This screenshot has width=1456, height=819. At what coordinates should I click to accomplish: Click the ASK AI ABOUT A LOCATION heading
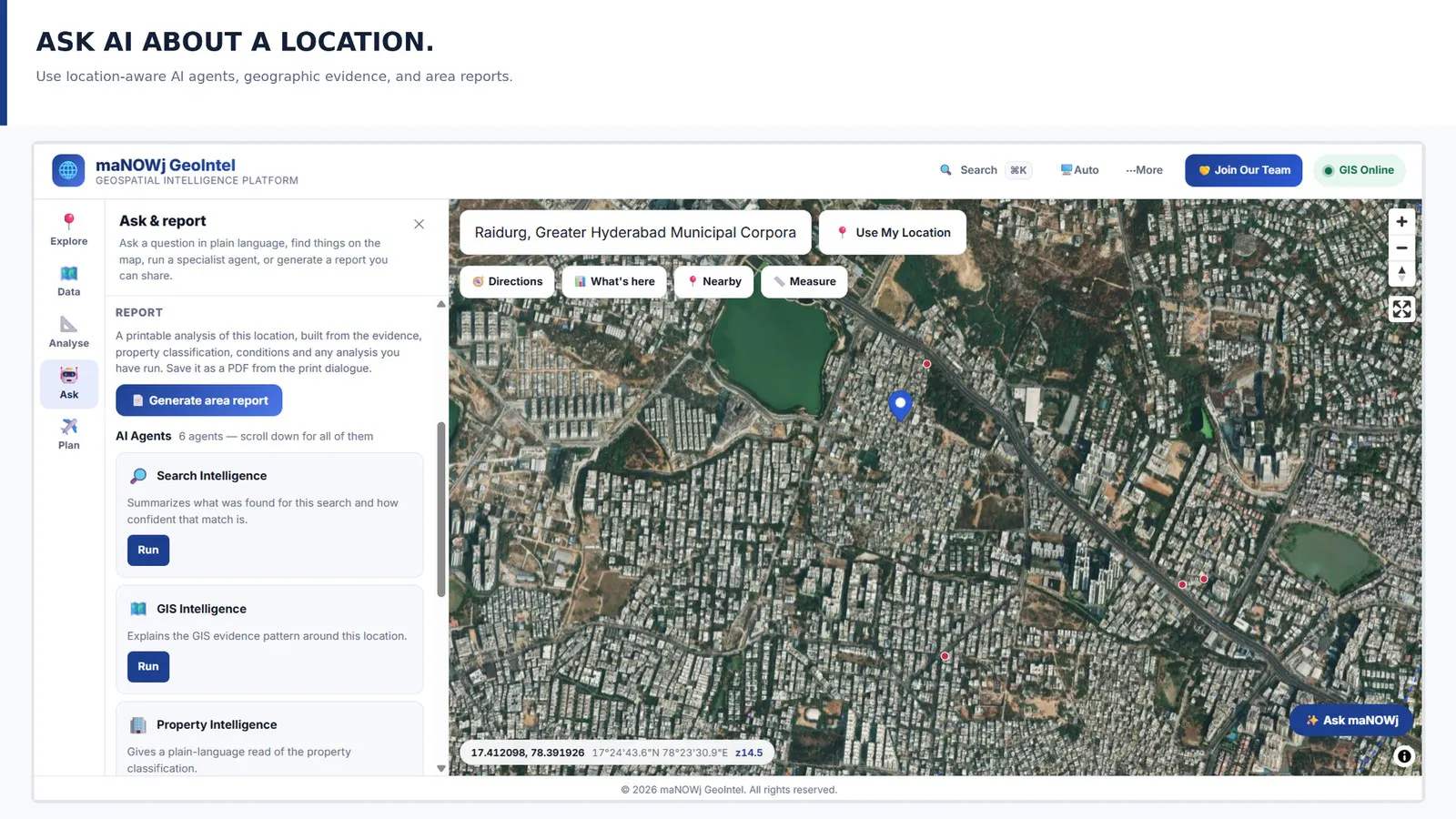click(x=235, y=42)
